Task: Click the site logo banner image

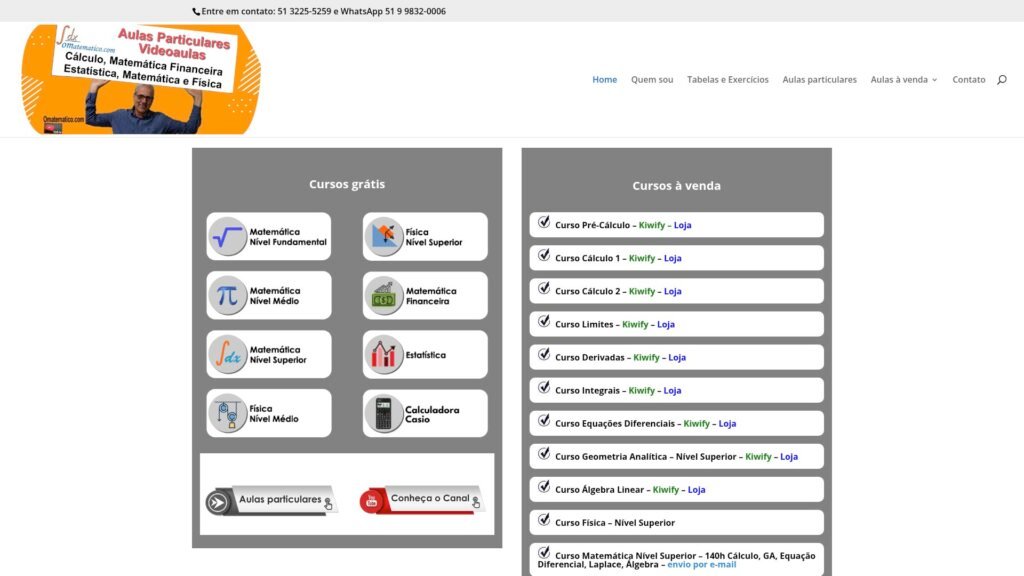Action: click(140, 79)
